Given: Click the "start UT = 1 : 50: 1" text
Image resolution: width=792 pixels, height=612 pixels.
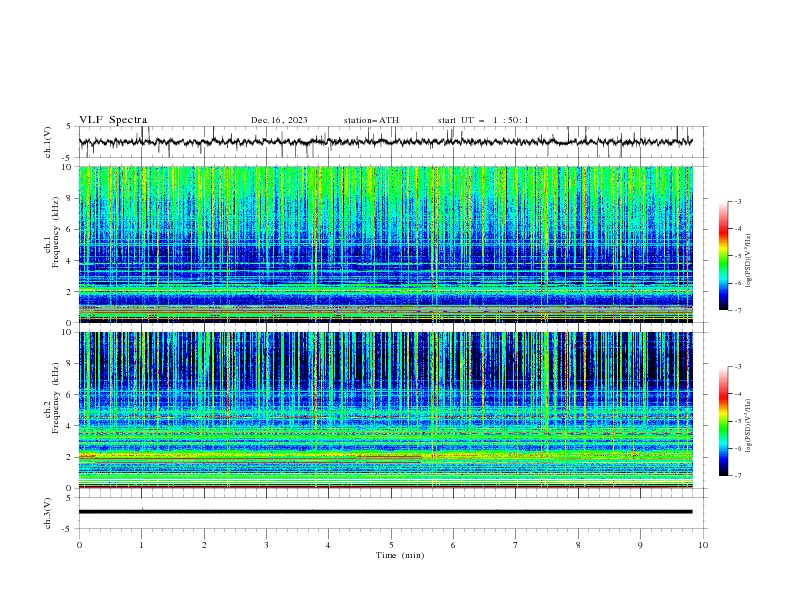Looking at the screenshot, I should pos(483,120).
